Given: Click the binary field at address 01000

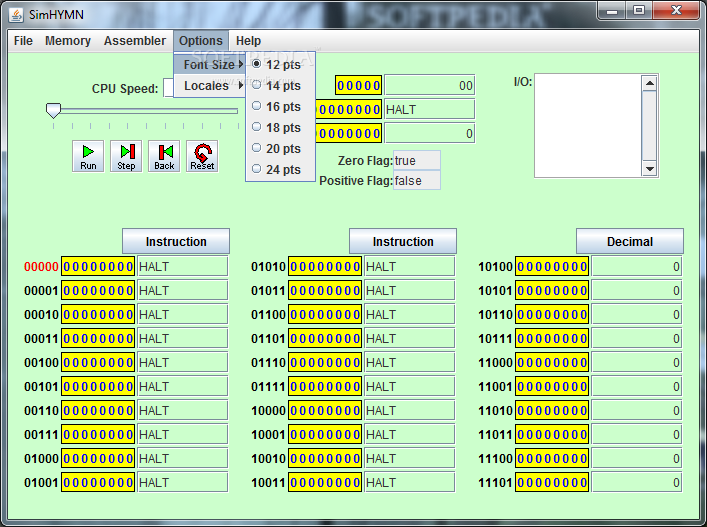Looking at the screenshot, I should 98,458.
